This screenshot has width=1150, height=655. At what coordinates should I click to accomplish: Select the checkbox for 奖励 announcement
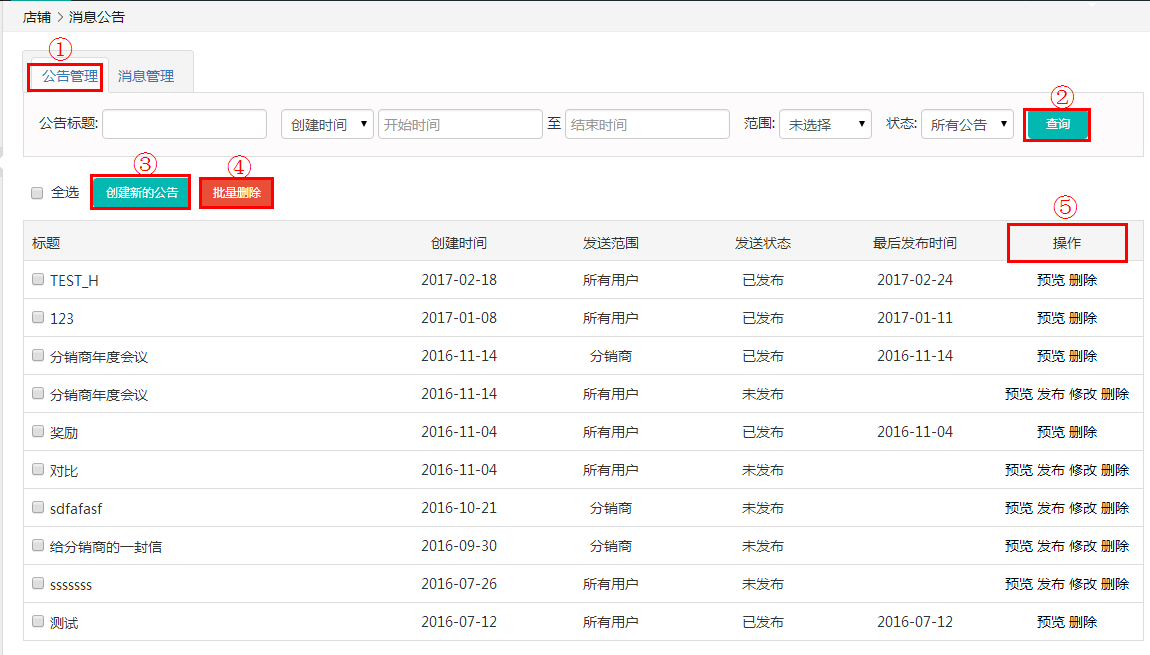(38, 432)
